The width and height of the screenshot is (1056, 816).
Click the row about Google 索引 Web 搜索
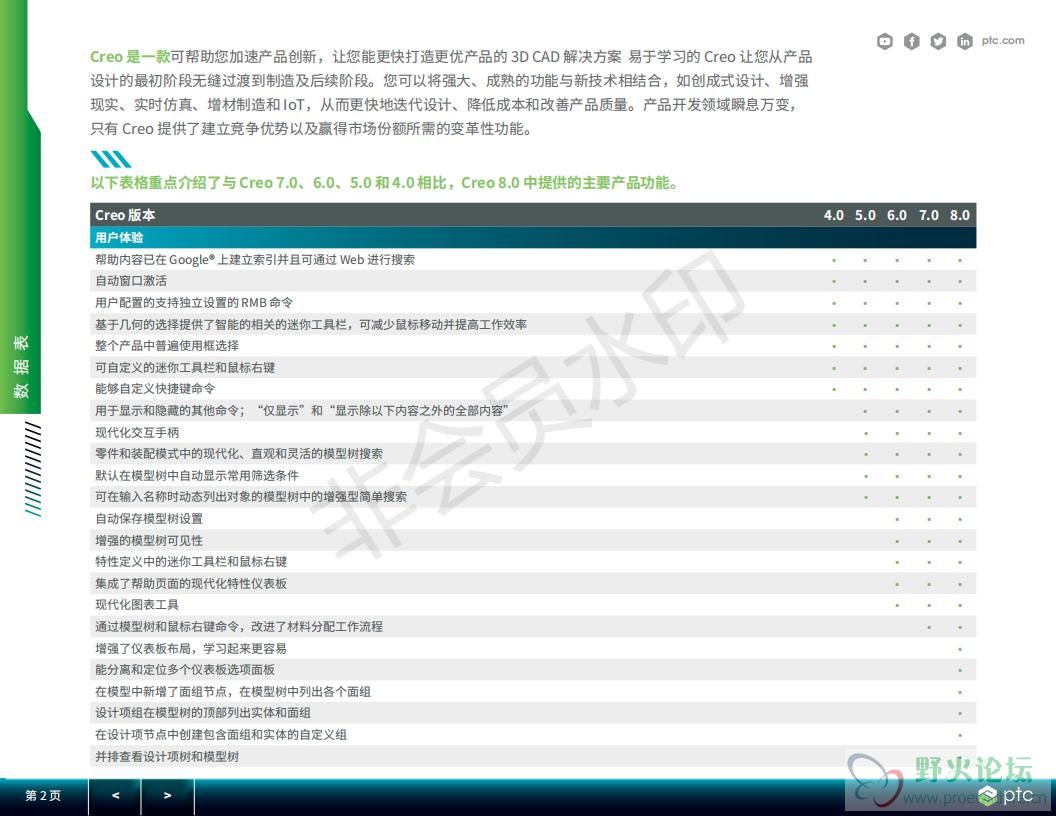(x=533, y=259)
